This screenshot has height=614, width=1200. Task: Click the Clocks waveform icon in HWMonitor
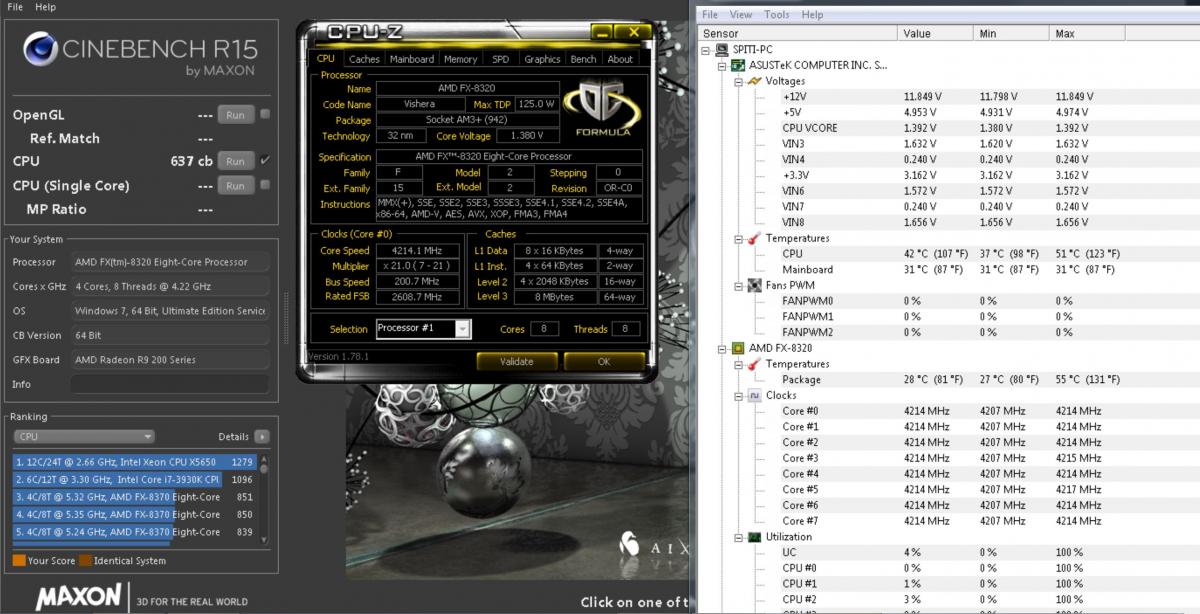click(x=753, y=395)
